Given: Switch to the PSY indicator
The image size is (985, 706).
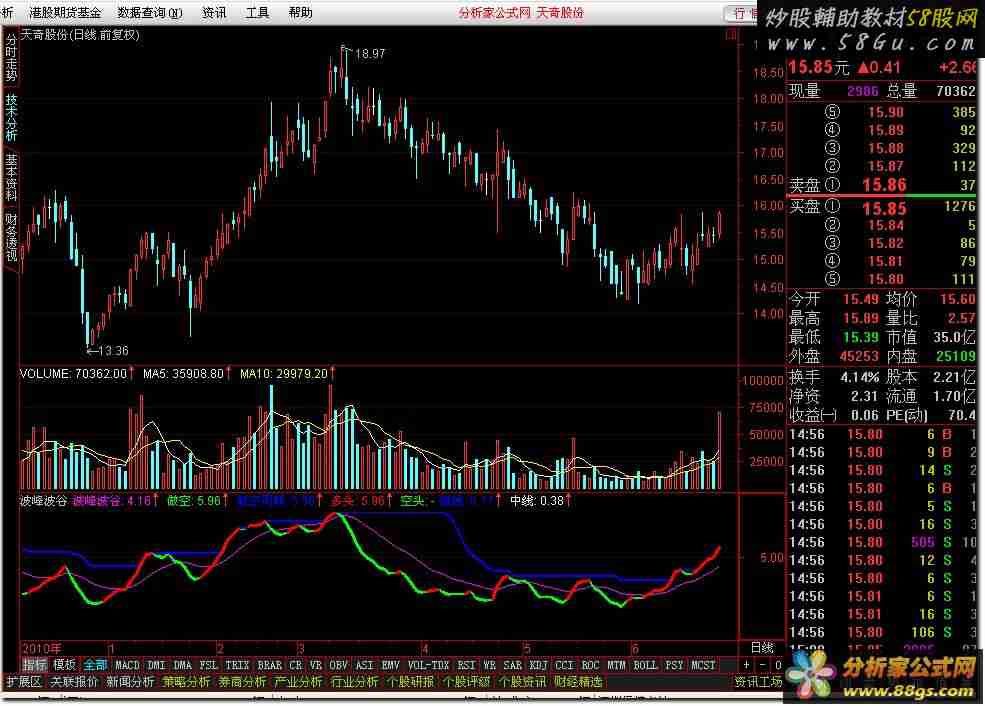Looking at the screenshot, I should 675,665.
